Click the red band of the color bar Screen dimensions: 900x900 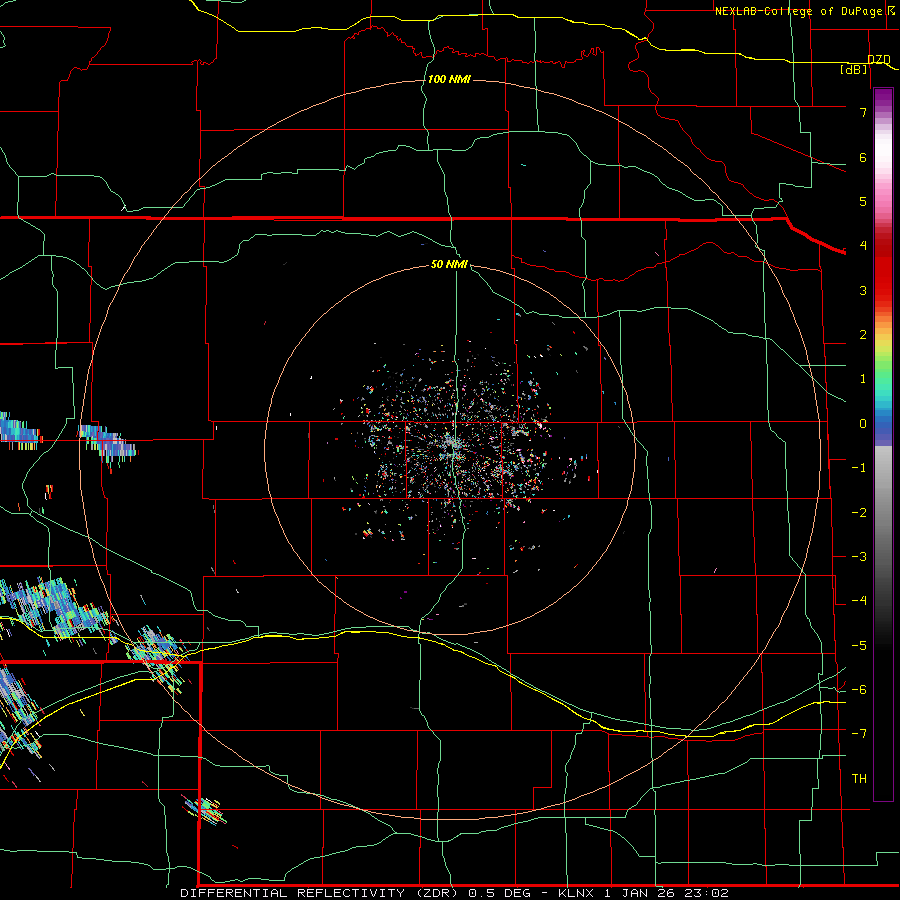[883, 270]
